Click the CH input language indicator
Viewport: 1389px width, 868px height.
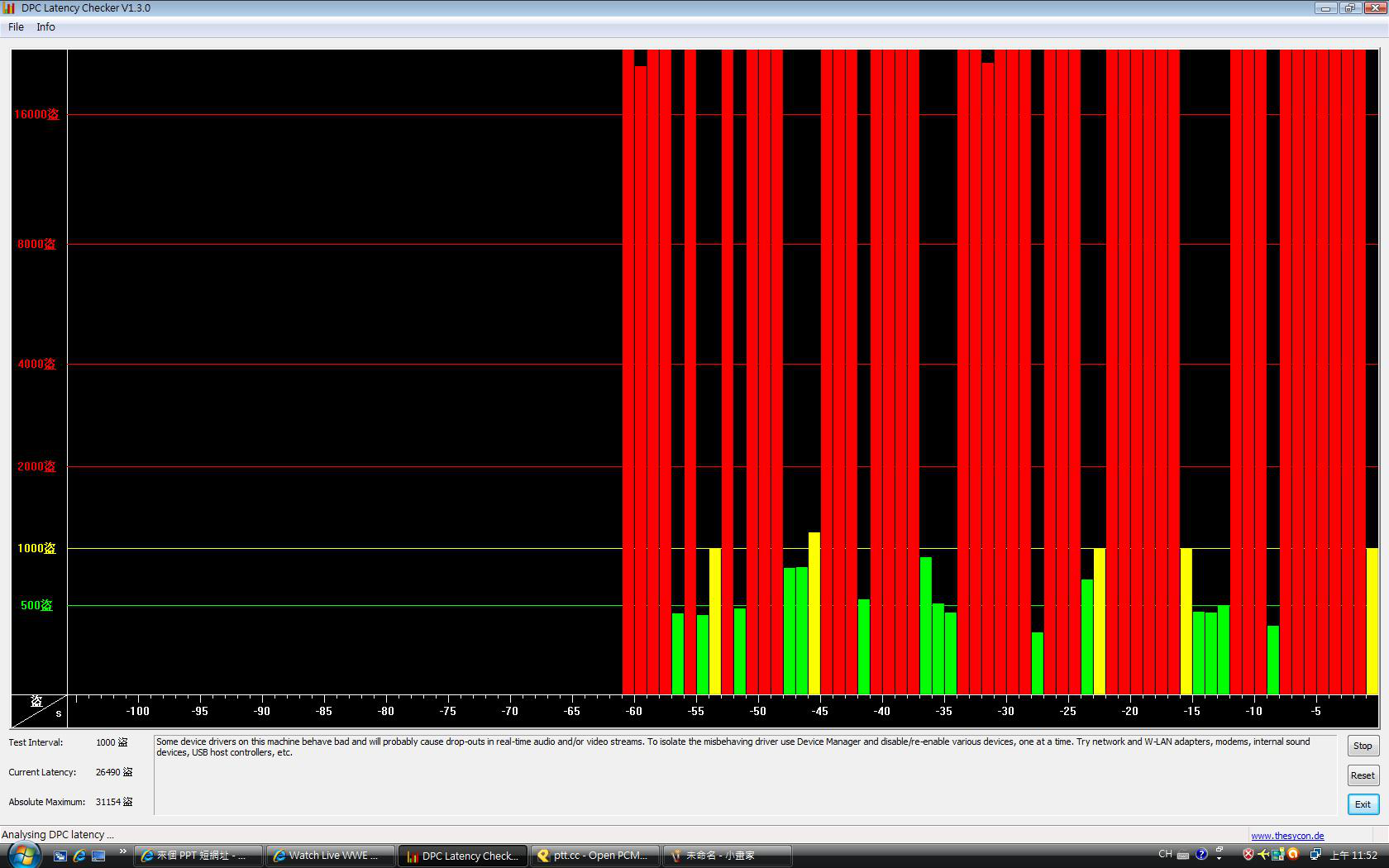1165,854
